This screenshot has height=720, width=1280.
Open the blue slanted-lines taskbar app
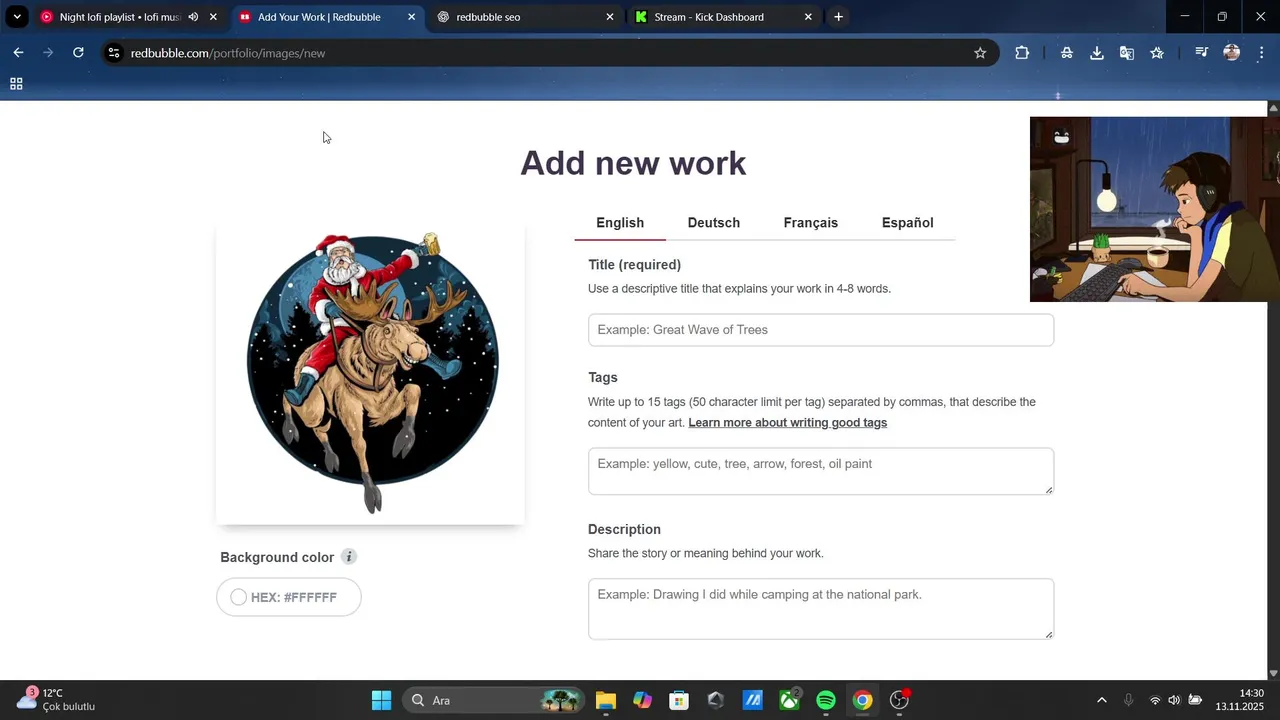(x=753, y=700)
